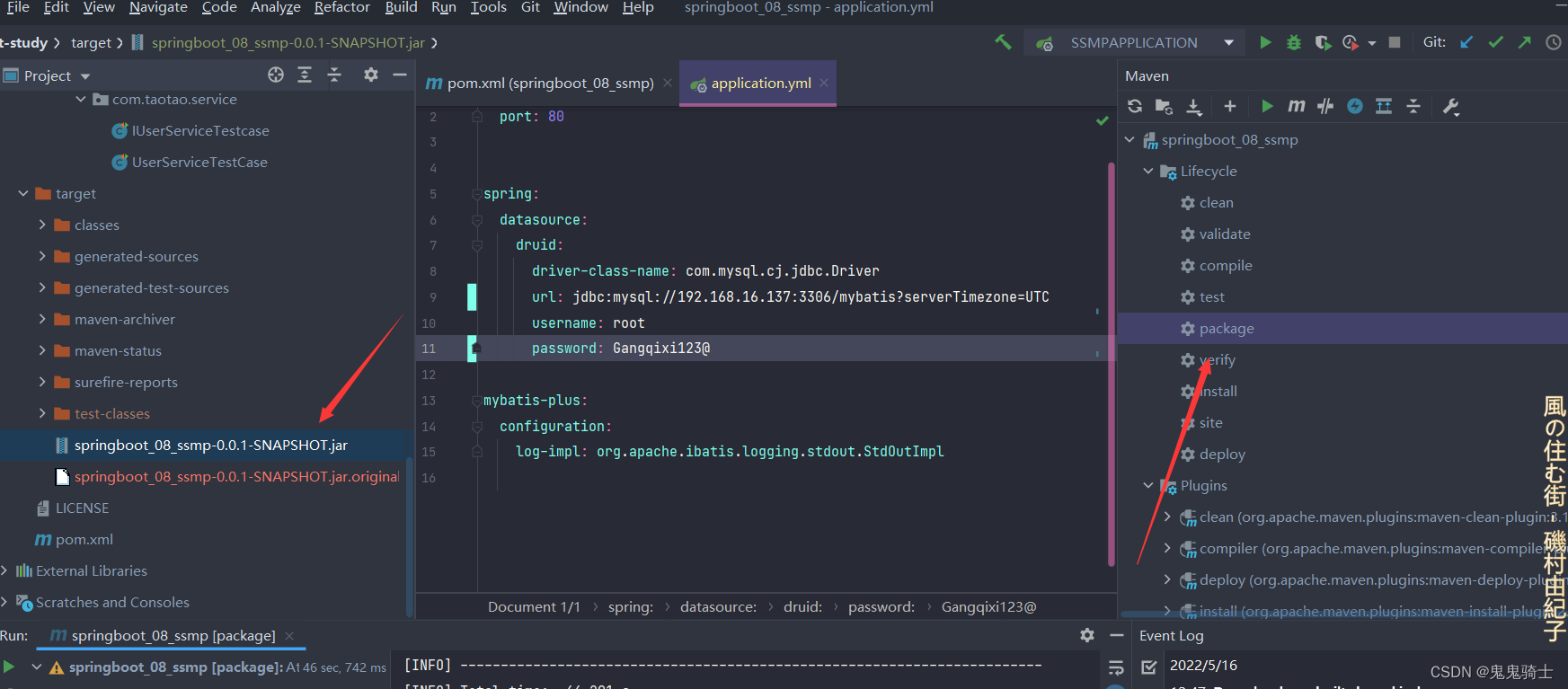Collapse all in Project panel toolbar
The width and height of the screenshot is (1568, 689).
[334, 75]
